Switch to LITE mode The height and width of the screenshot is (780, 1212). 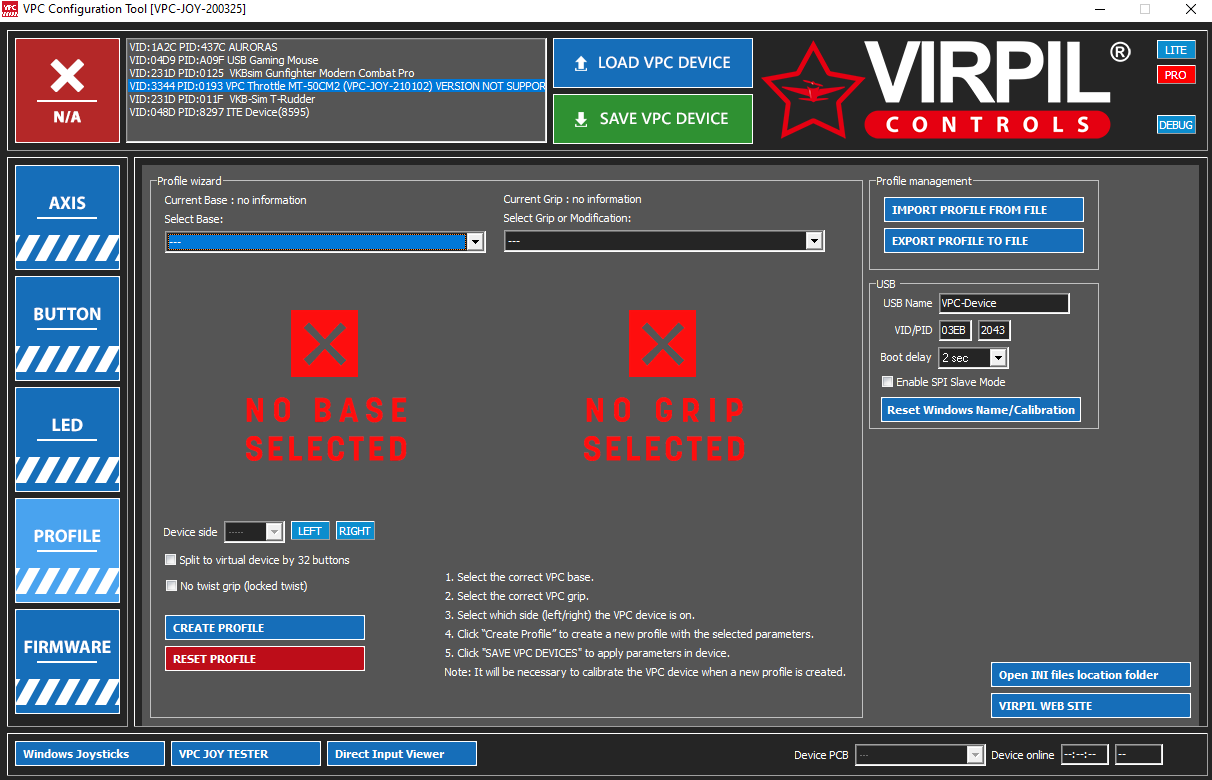(x=1176, y=50)
